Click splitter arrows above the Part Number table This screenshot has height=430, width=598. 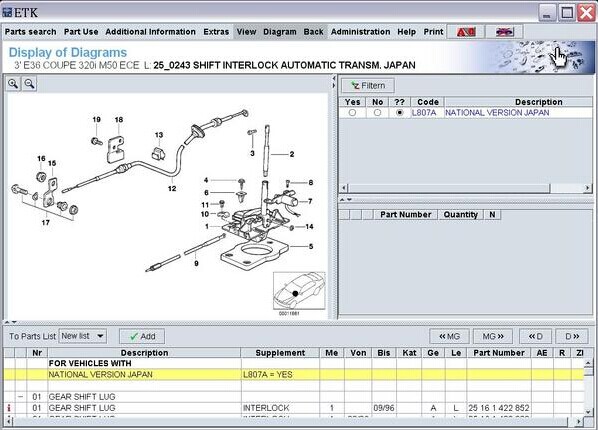(x=346, y=199)
